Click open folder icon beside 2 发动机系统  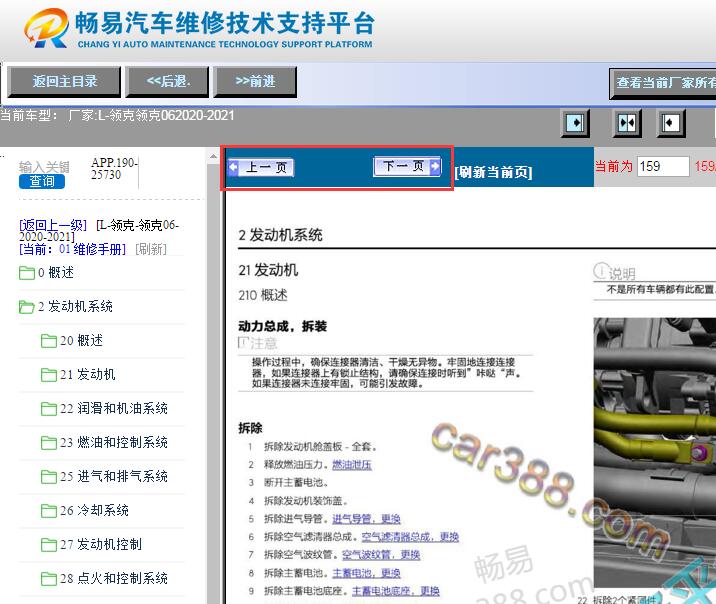pos(26,307)
